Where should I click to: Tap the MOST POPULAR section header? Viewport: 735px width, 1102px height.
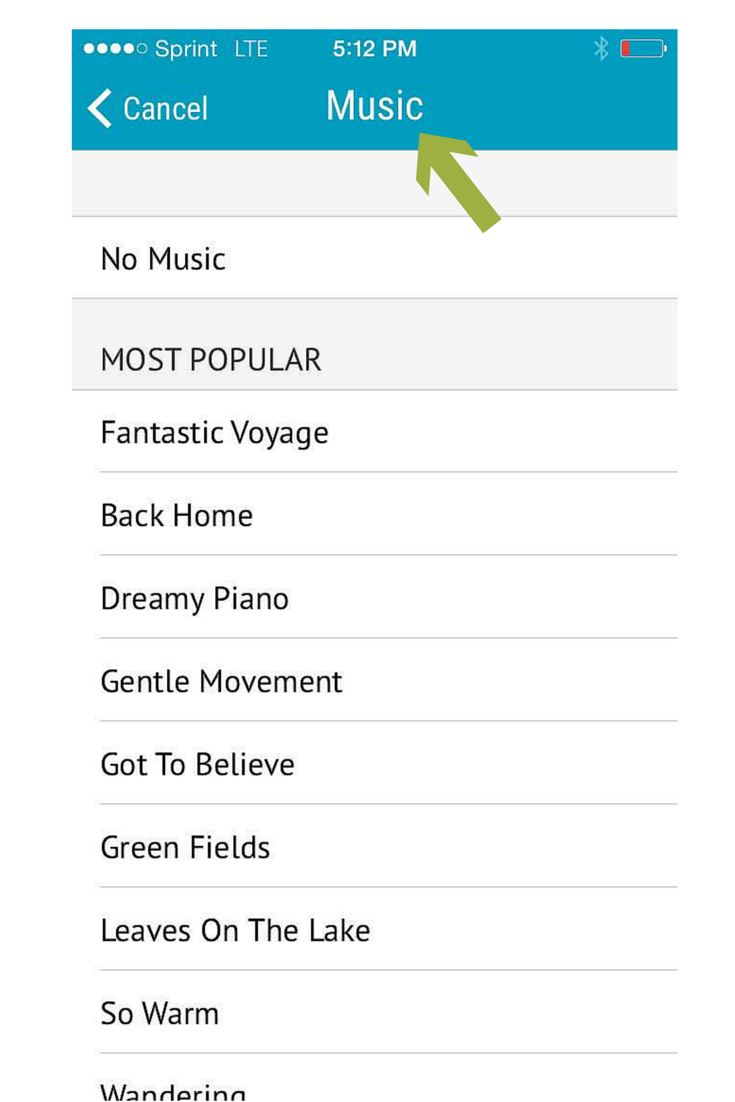point(211,360)
